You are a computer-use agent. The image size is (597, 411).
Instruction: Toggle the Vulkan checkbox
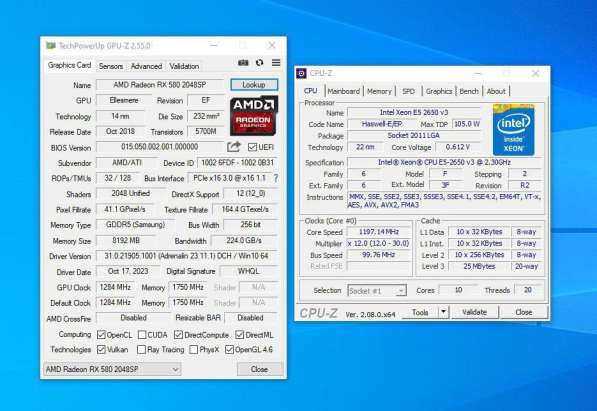click(x=101, y=349)
